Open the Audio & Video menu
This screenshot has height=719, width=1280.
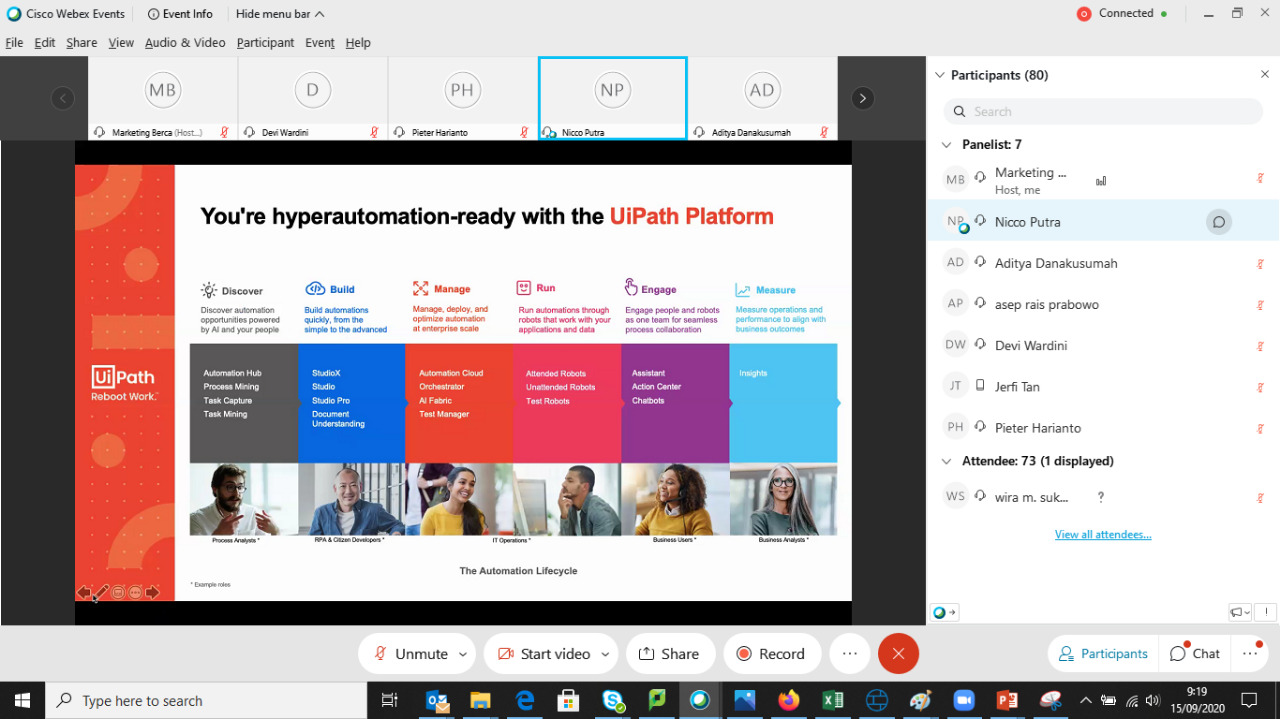pos(185,43)
